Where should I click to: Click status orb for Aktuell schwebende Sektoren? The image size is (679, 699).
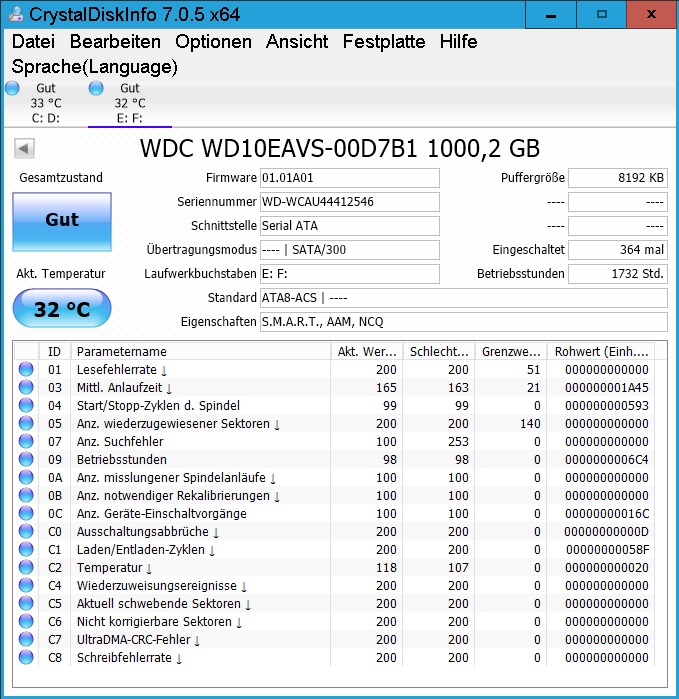coord(26,604)
